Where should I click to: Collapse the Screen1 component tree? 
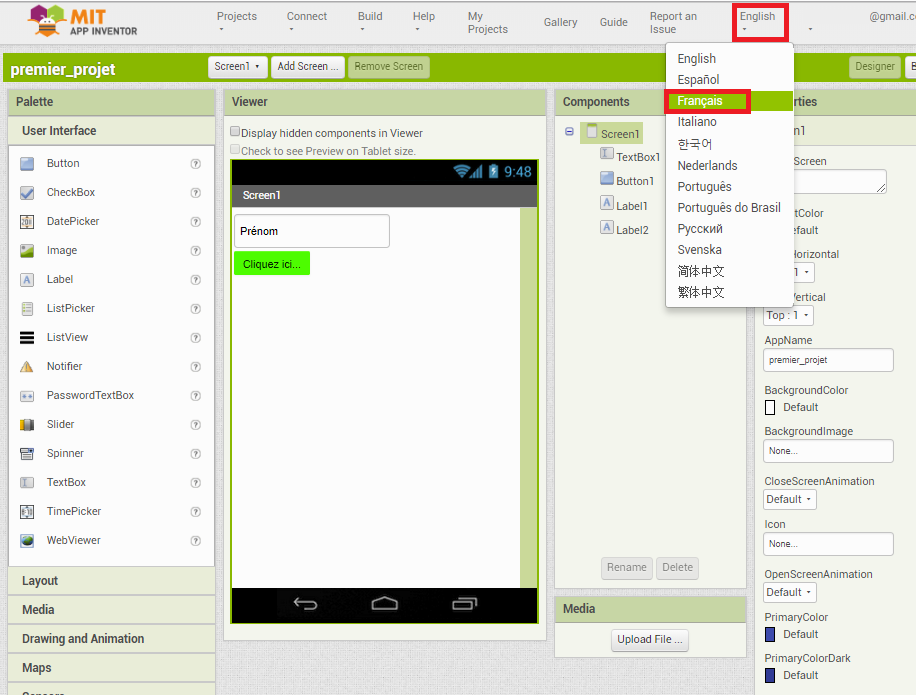tap(569, 132)
